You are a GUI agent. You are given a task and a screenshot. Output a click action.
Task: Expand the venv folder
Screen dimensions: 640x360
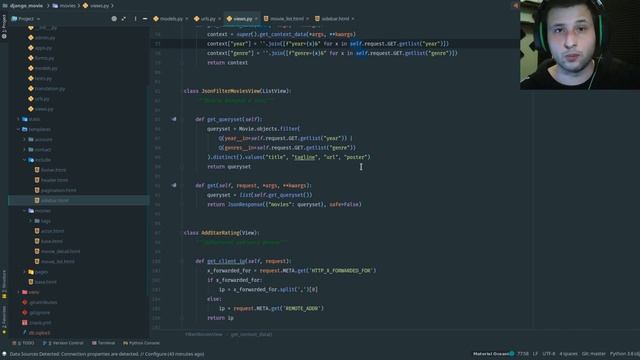coord(18,292)
